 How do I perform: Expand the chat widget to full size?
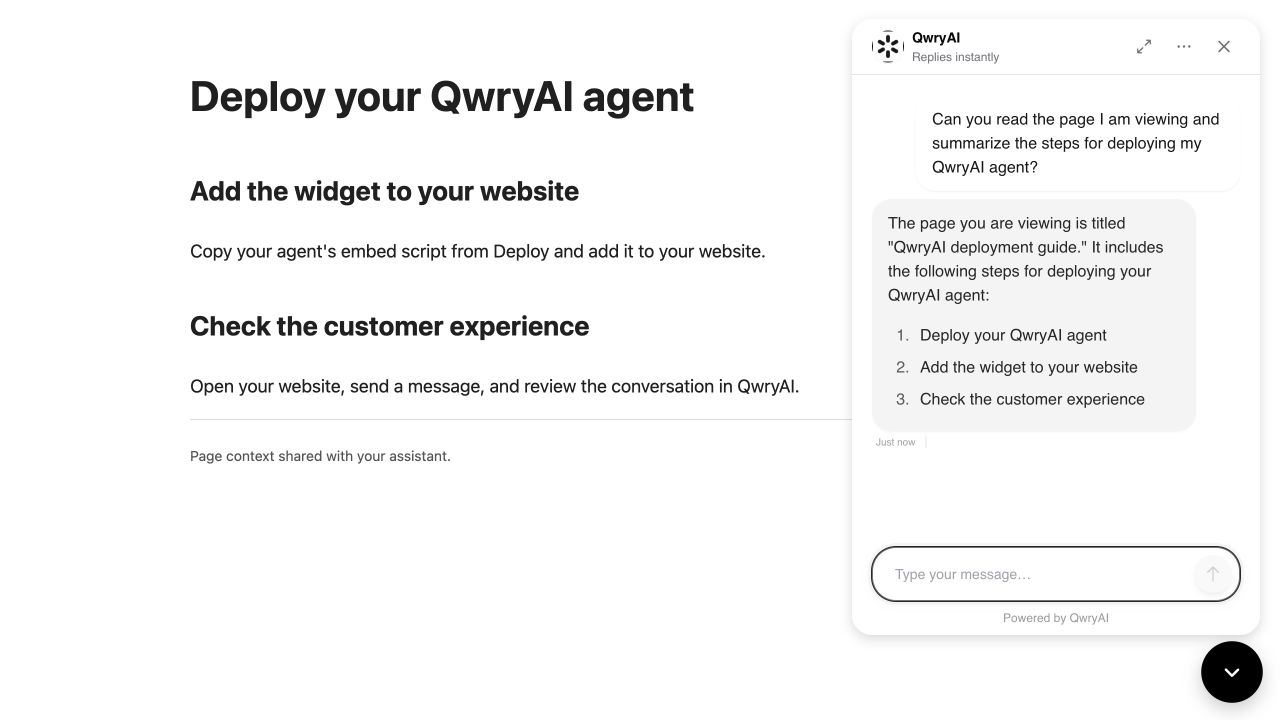click(1144, 47)
